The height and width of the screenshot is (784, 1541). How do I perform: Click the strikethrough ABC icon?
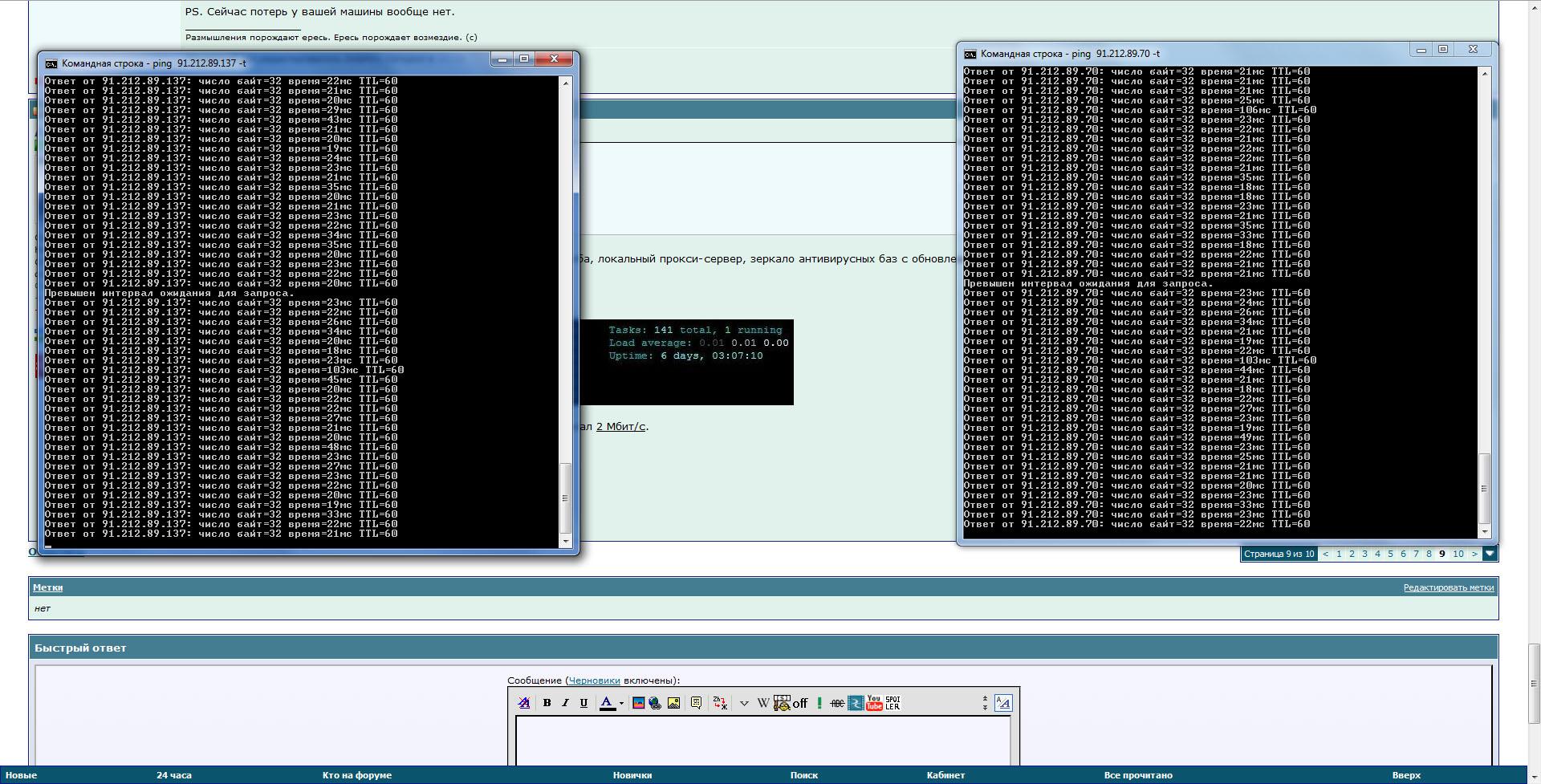836,703
